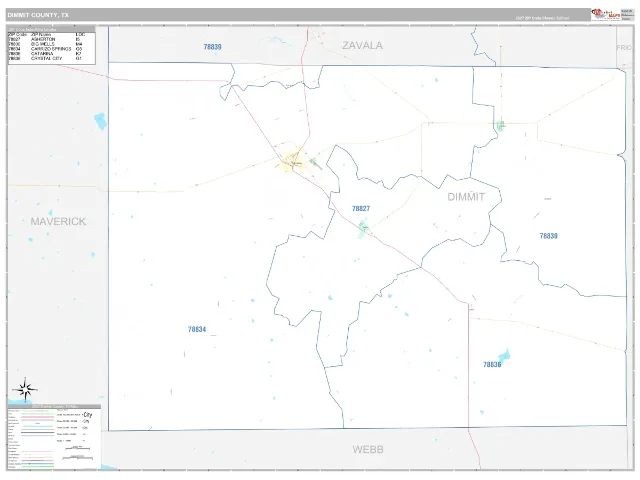This screenshot has width=640, height=480.
Task: Click the map publisher logo
Action: tap(606, 15)
